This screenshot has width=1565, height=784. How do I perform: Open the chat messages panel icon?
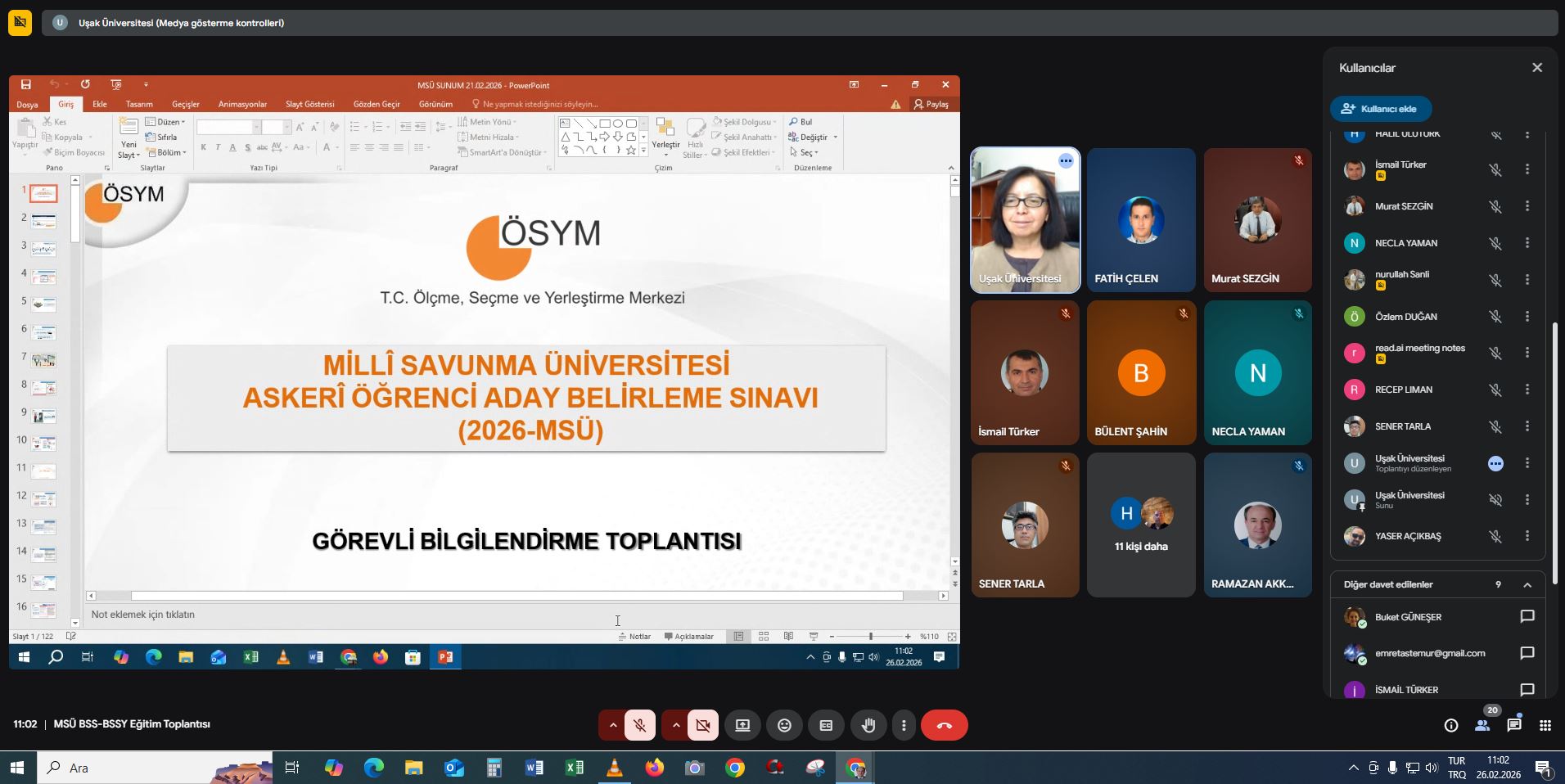coord(1514,725)
